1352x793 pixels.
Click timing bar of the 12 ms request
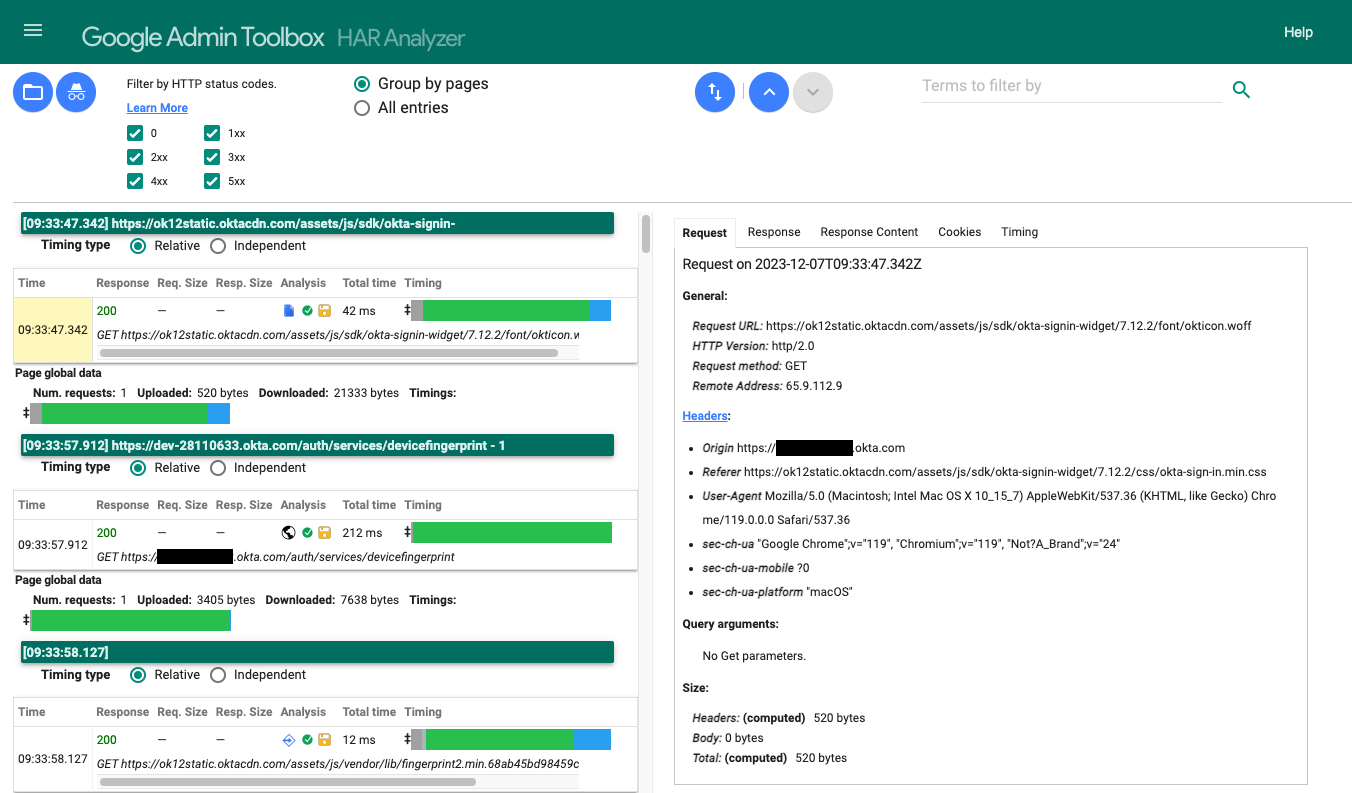coord(511,740)
